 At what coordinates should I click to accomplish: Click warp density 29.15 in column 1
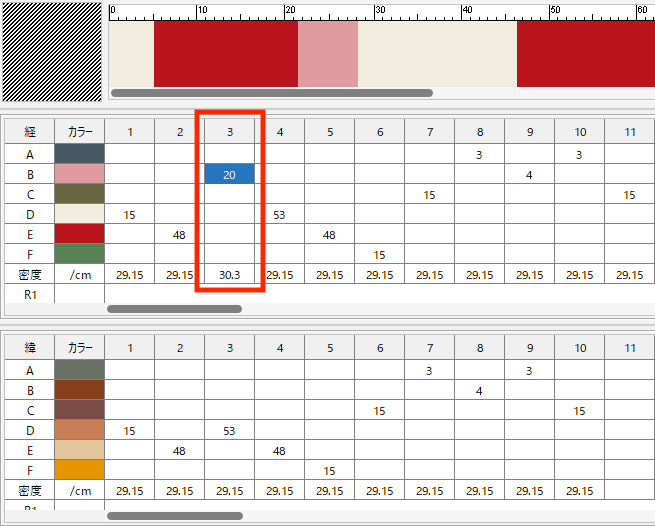[129, 274]
